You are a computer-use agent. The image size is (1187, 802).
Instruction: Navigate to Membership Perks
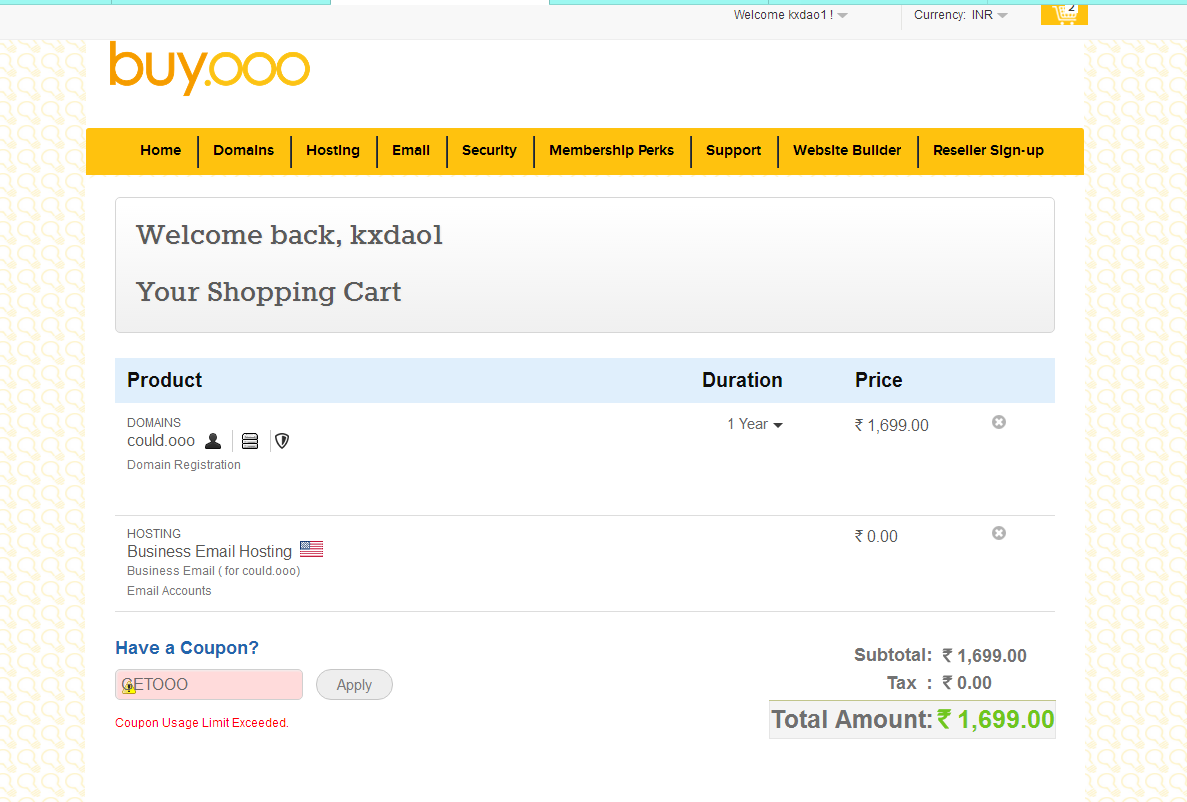click(x=611, y=151)
